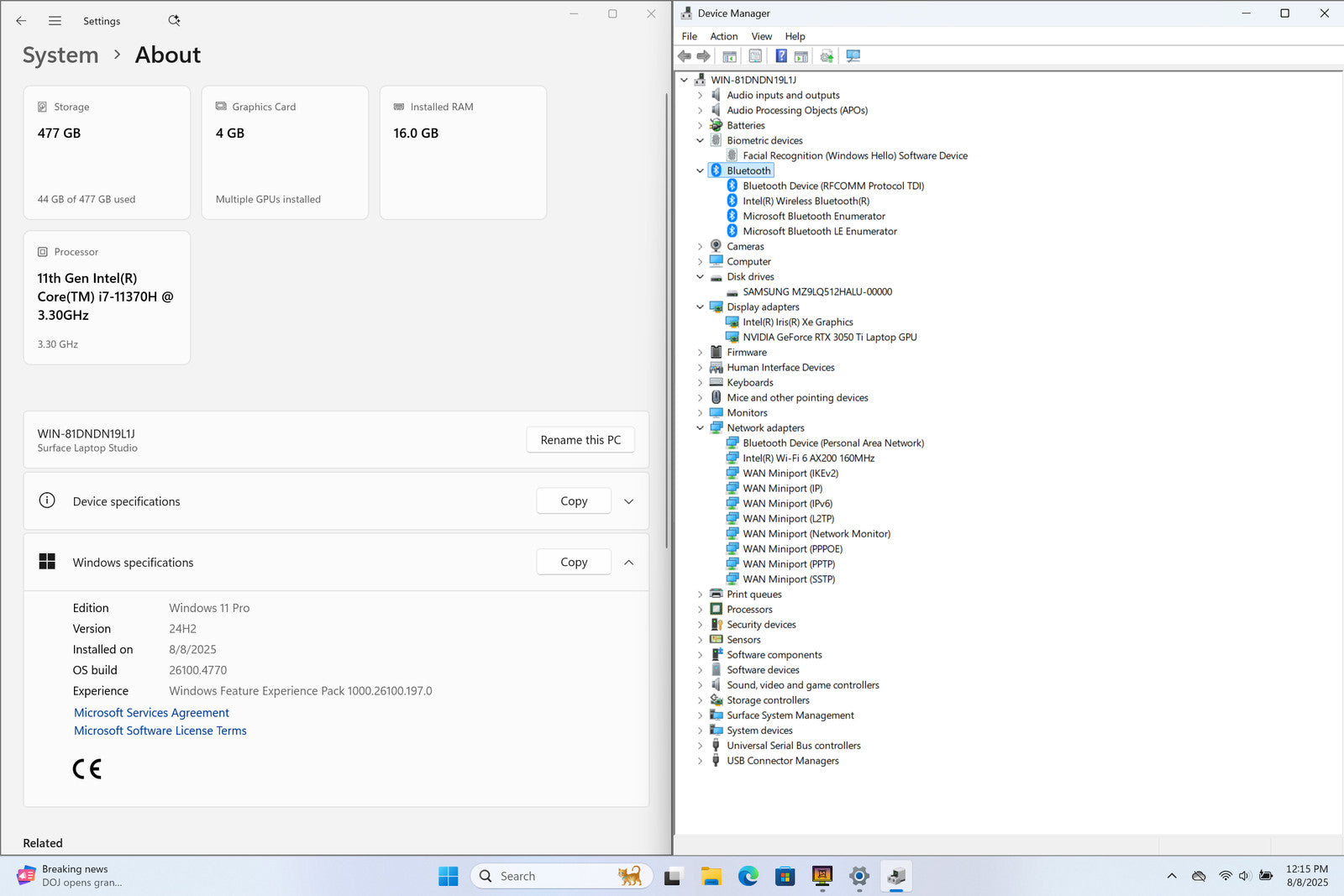Click the Rename this PC button
The image size is (1344, 896).
(580, 440)
